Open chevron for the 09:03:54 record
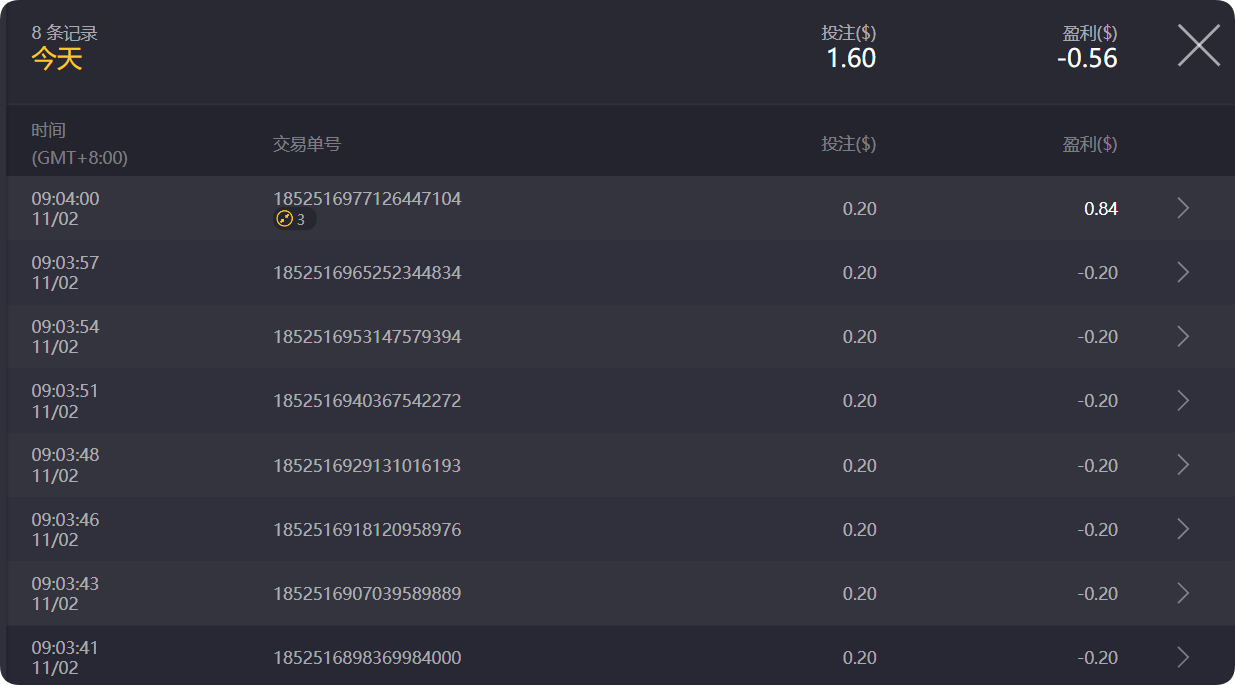Viewport: 1235px width, 685px height. 1183,336
